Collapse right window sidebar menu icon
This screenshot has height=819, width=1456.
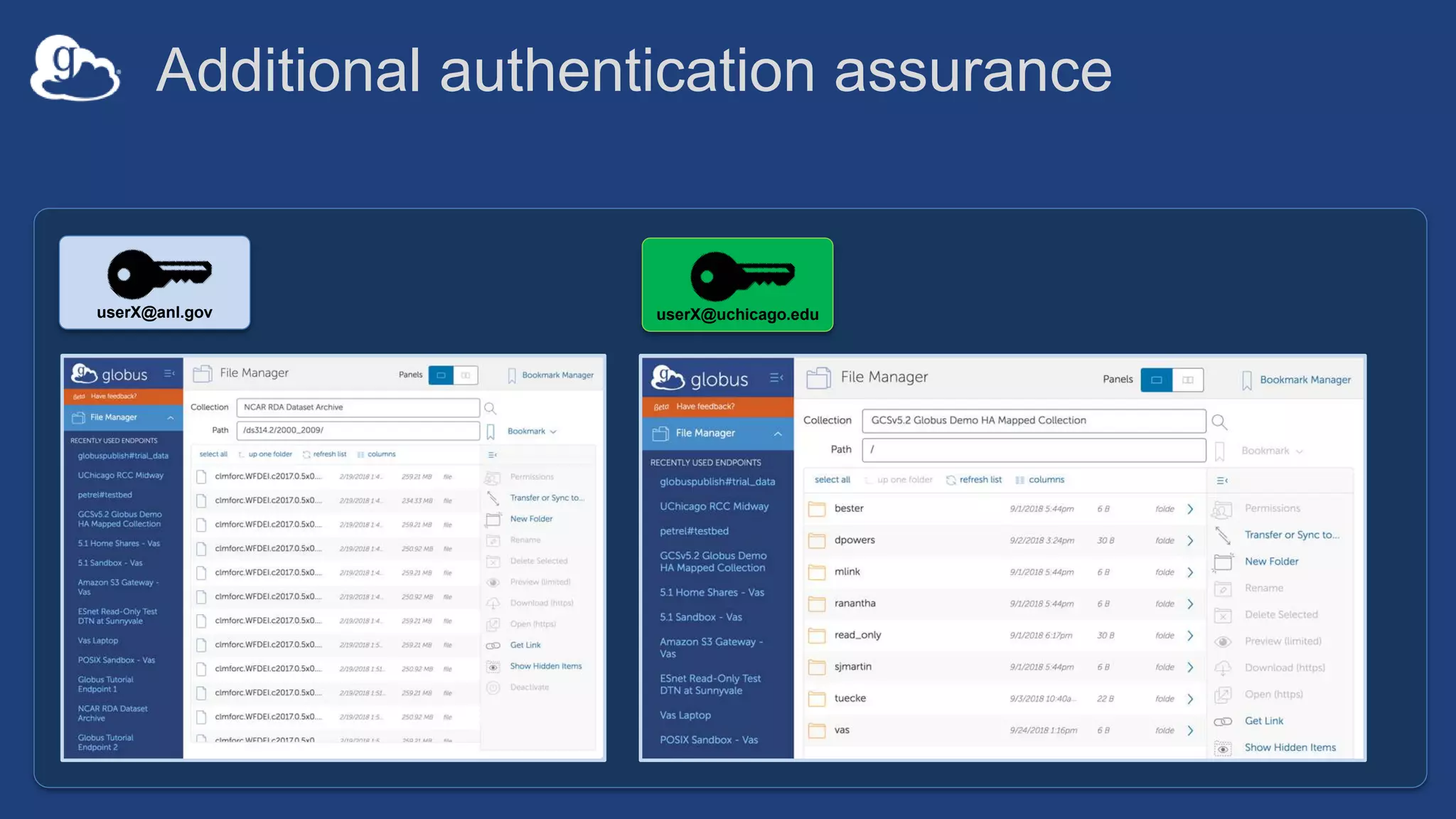[x=776, y=378]
